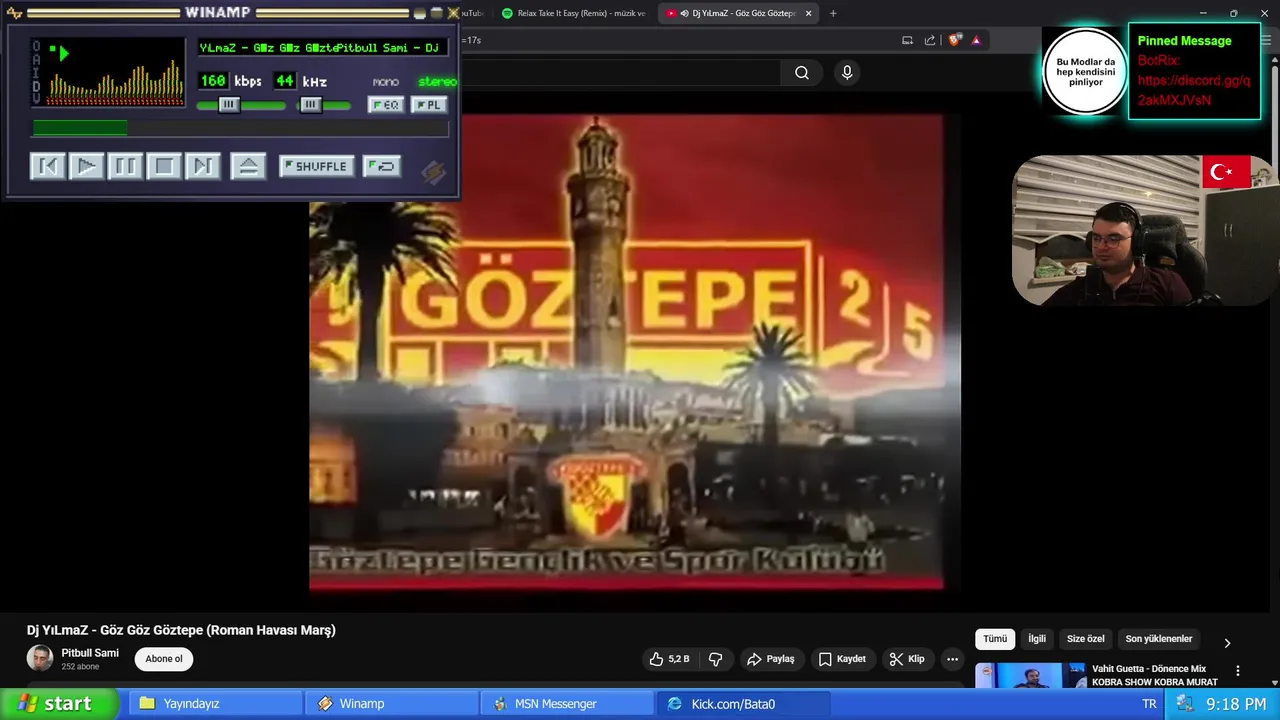Click the browser share page icon
The height and width of the screenshot is (720, 1280).
tap(930, 40)
